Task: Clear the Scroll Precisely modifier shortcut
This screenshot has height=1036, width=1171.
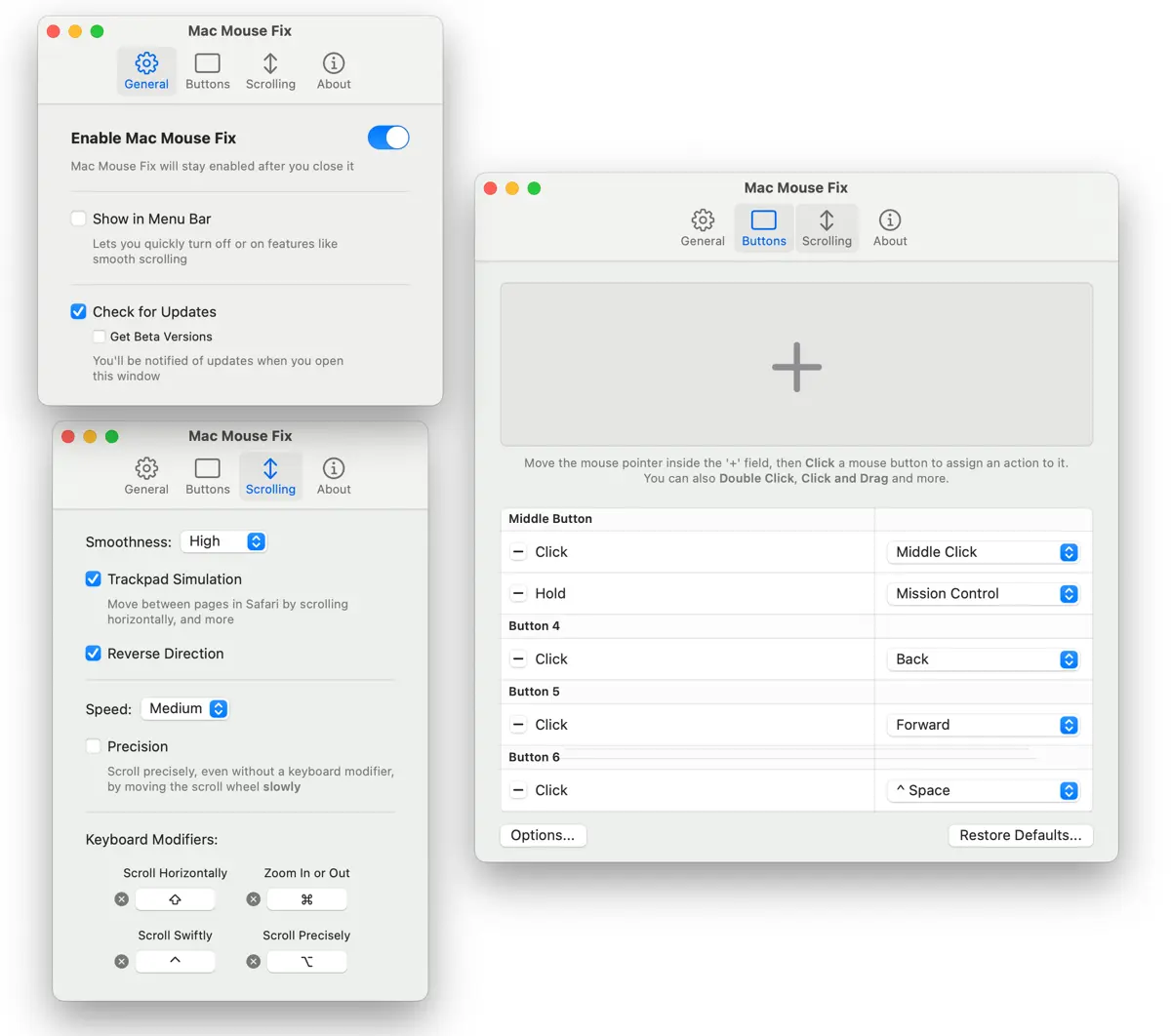Action: coord(253,962)
